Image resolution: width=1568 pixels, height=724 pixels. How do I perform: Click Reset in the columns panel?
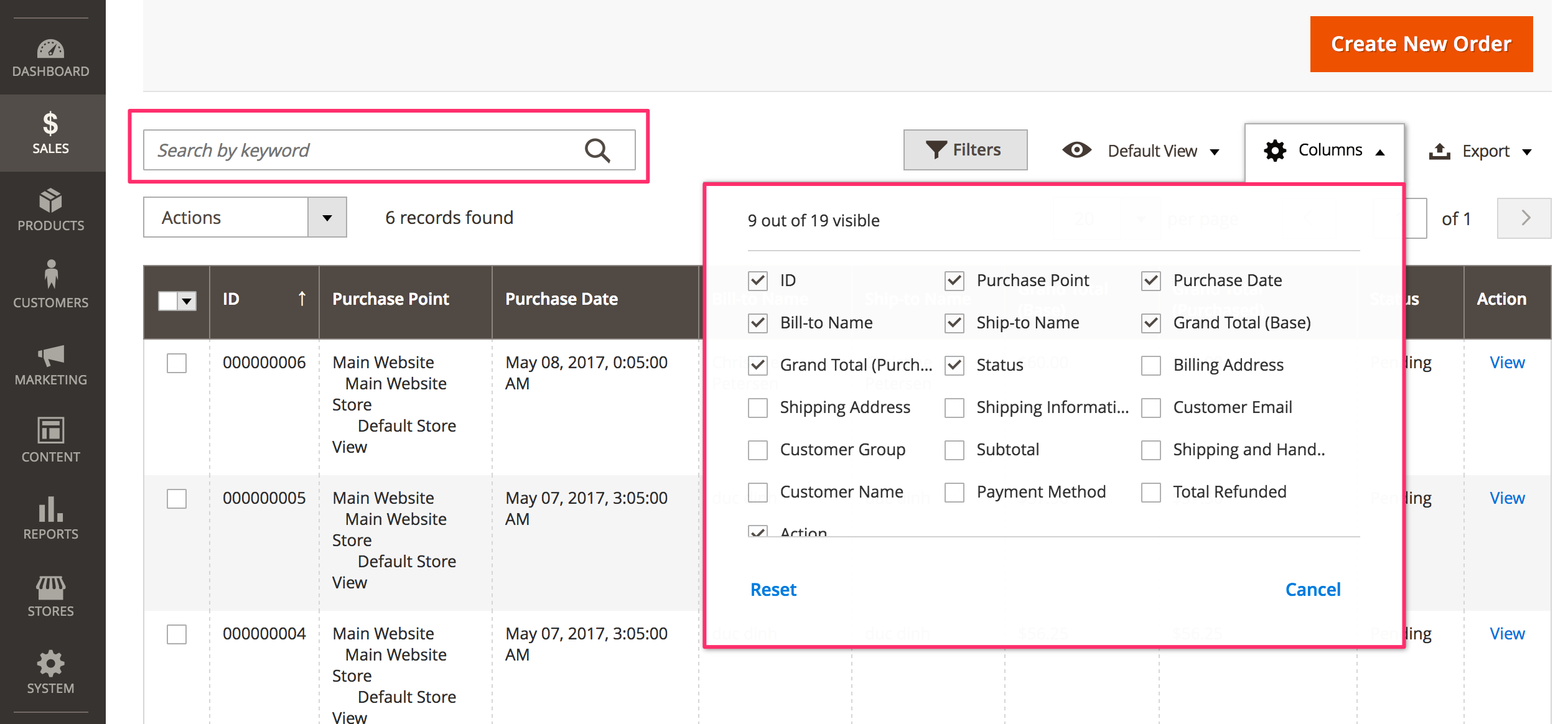(x=773, y=590)
